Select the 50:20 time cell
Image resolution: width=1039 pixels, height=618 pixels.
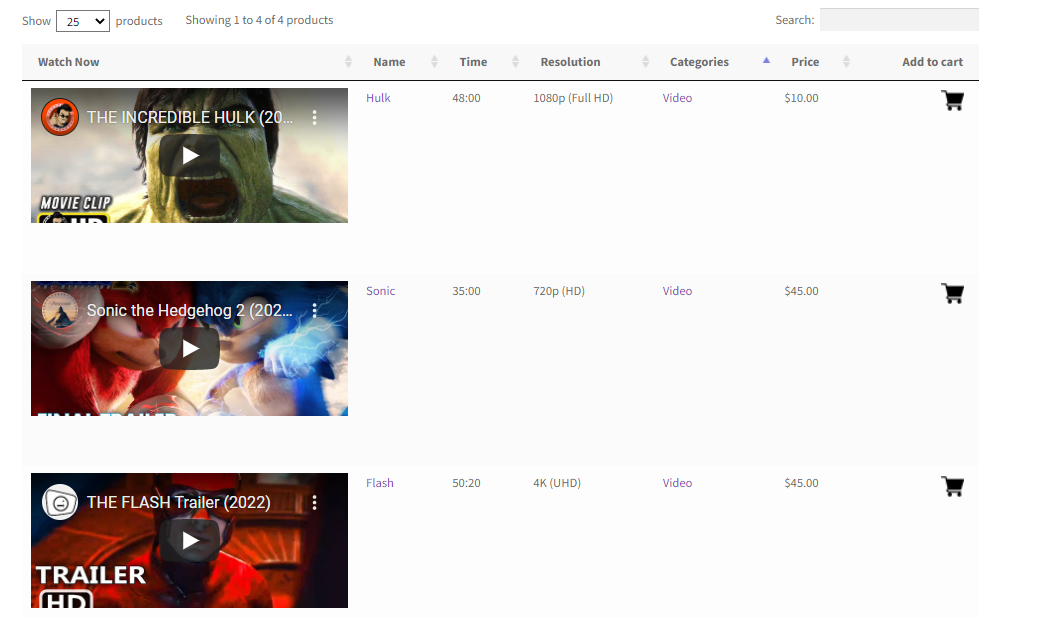tap(466, 483)
